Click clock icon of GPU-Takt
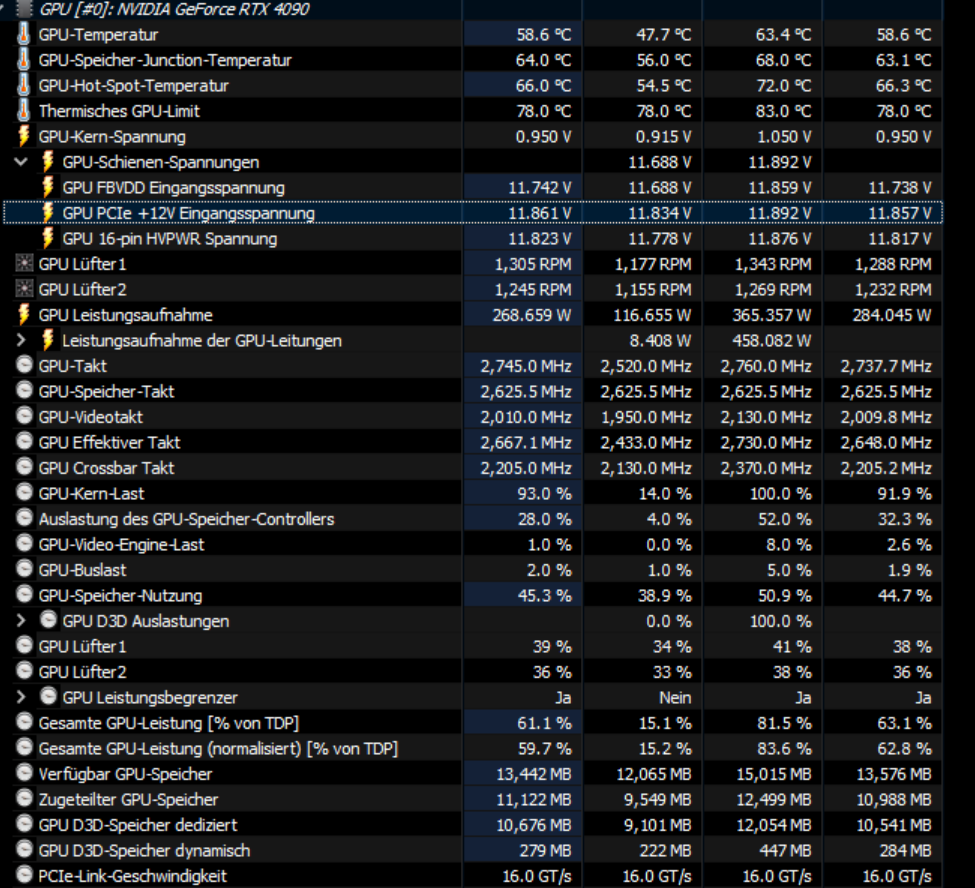 (x=24, y=365)
